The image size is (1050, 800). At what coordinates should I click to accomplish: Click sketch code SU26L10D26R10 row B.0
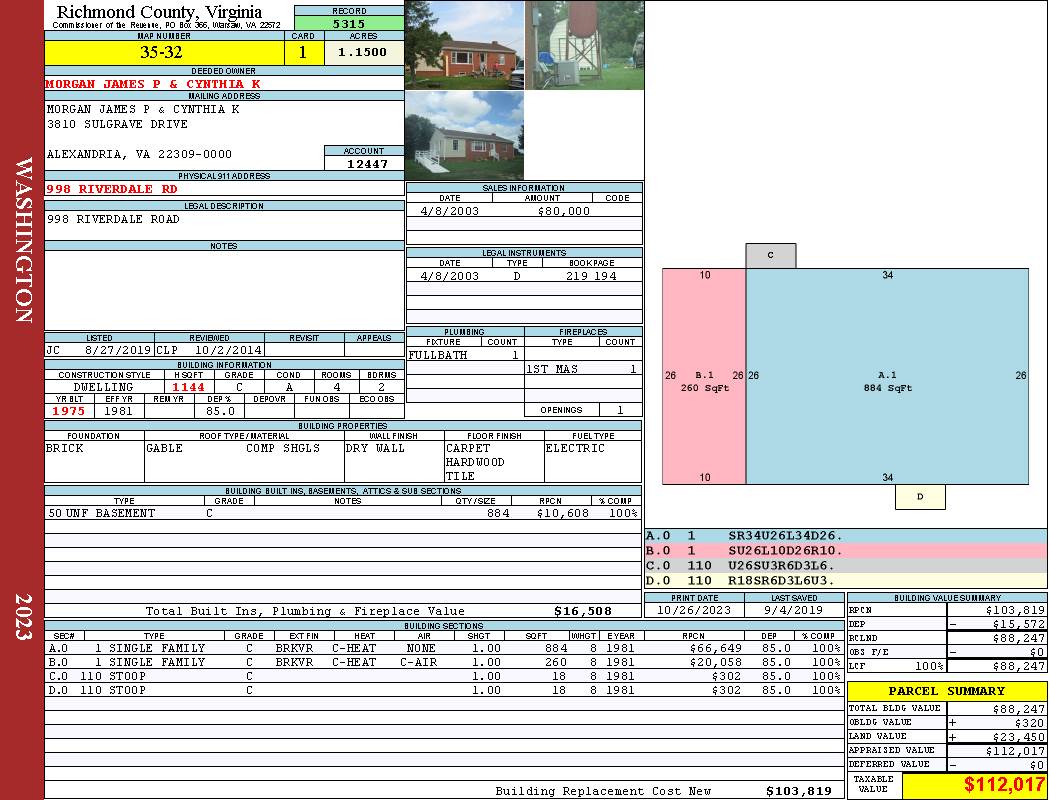coord(845,550)
